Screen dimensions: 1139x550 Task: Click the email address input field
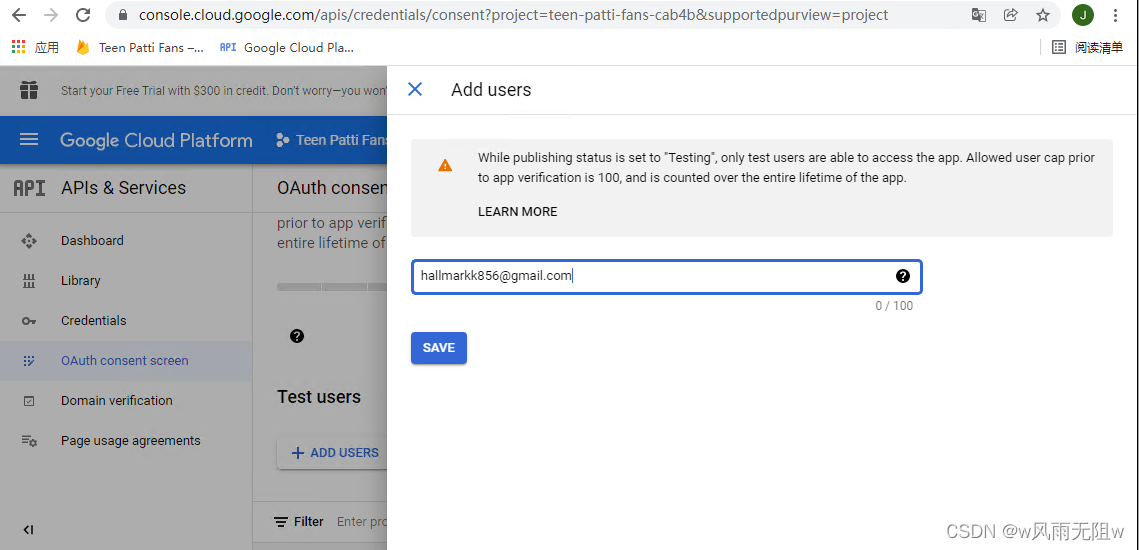(x=650, y=277)
